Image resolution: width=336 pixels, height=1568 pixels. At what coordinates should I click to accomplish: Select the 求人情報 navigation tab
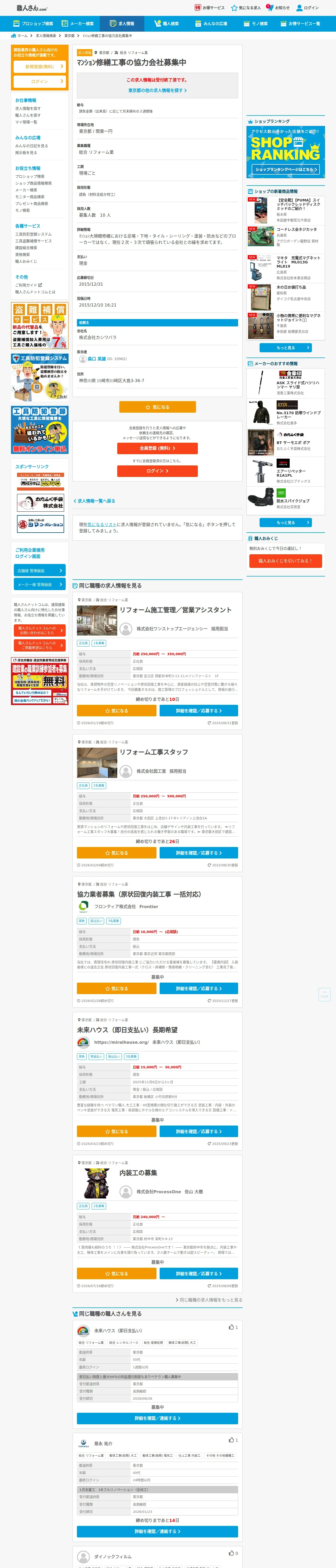point(121,24)
